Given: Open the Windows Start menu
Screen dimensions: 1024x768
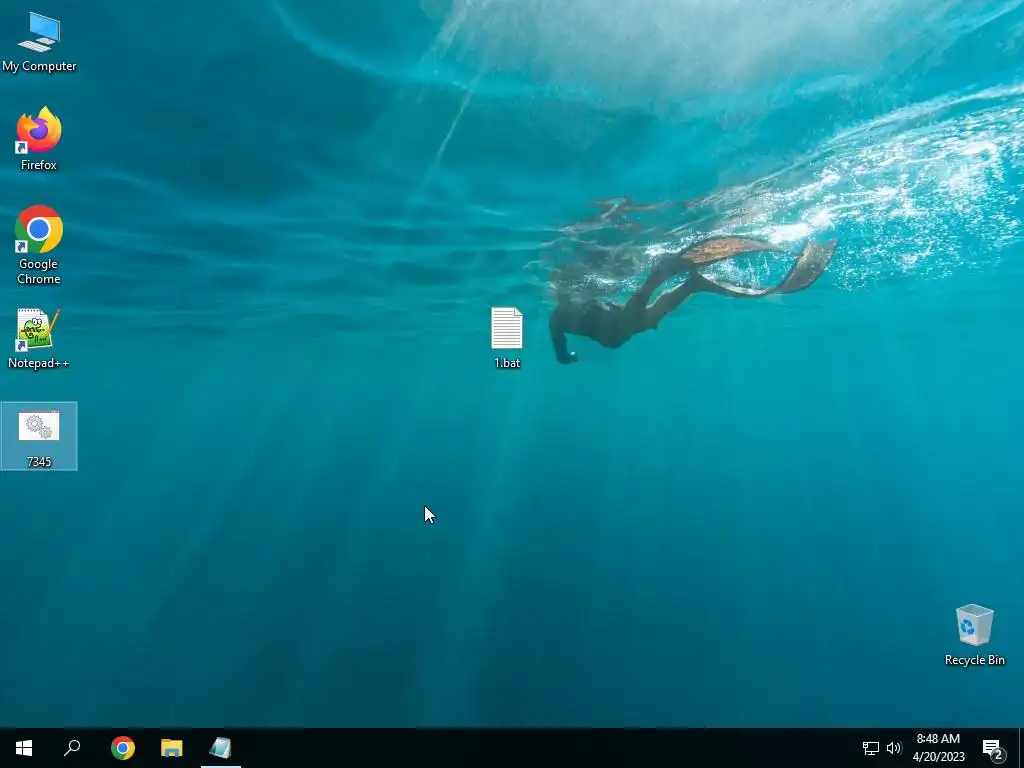Looking at the screenshot, I should click(x=24, y=748).
